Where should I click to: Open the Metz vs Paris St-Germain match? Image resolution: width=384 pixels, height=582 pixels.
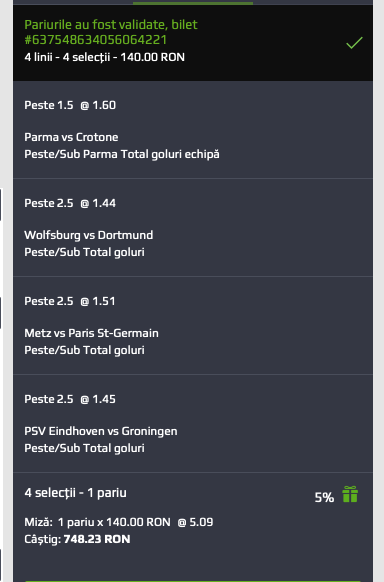coord(91,333)
